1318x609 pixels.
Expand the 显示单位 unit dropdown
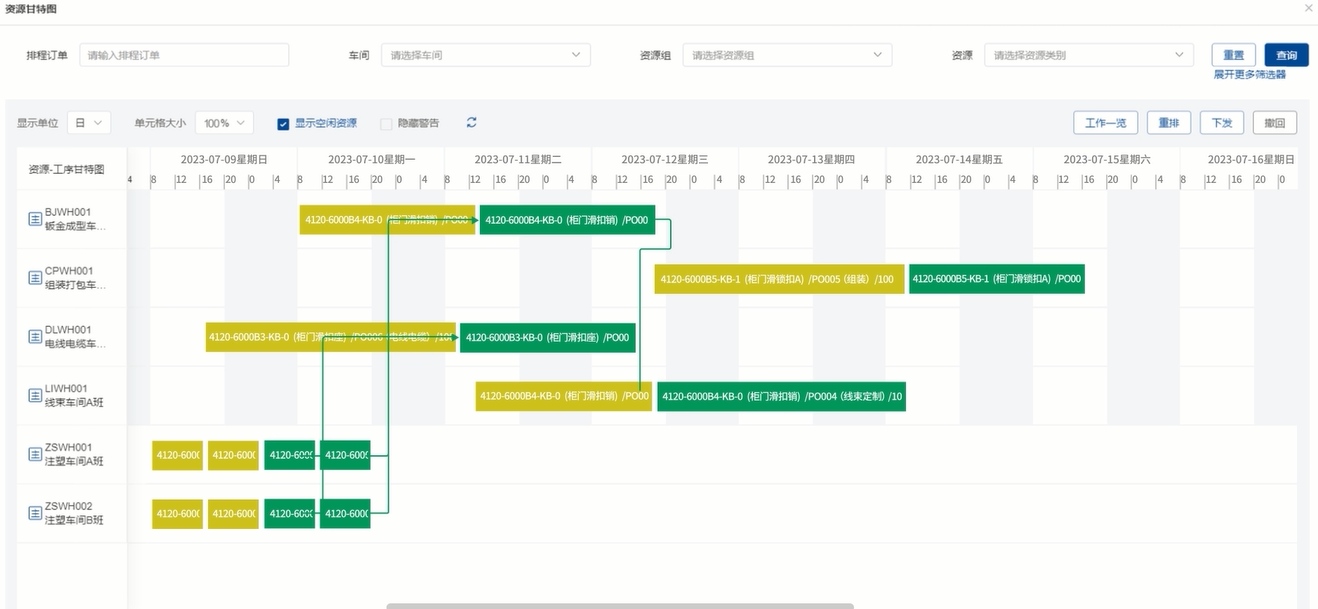point(89,123)
